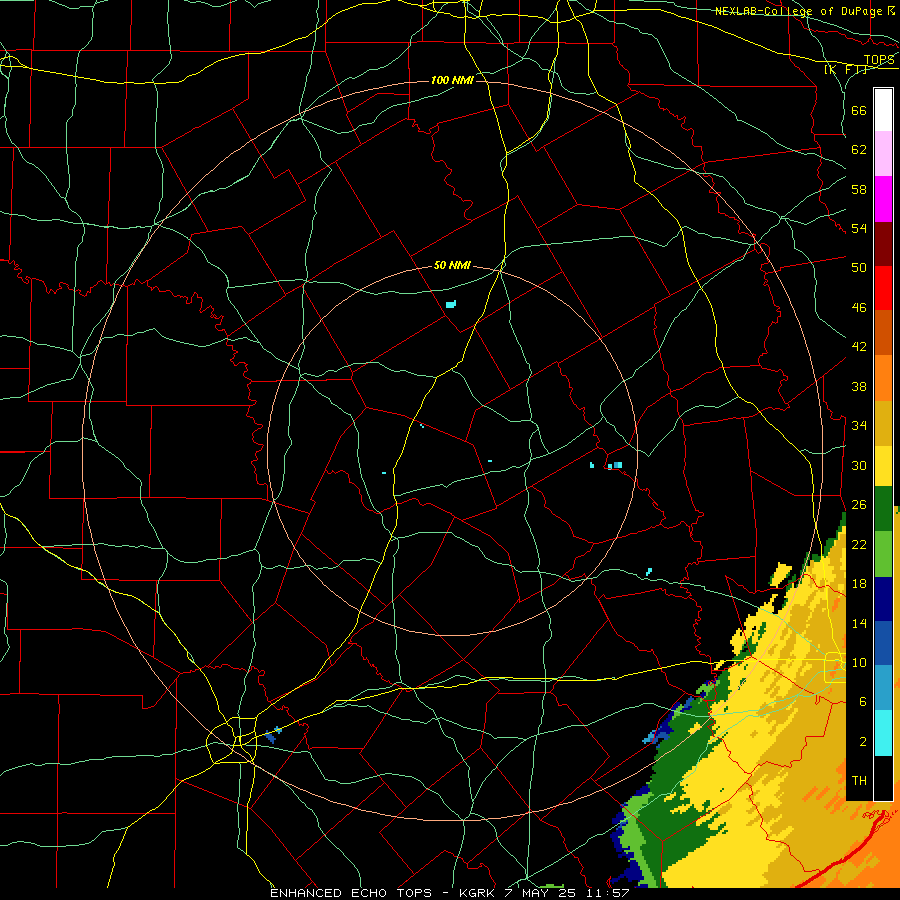Viewport: 900px width, 900px height.
Task: Click the legend value '30'
Action: point(859,465)
